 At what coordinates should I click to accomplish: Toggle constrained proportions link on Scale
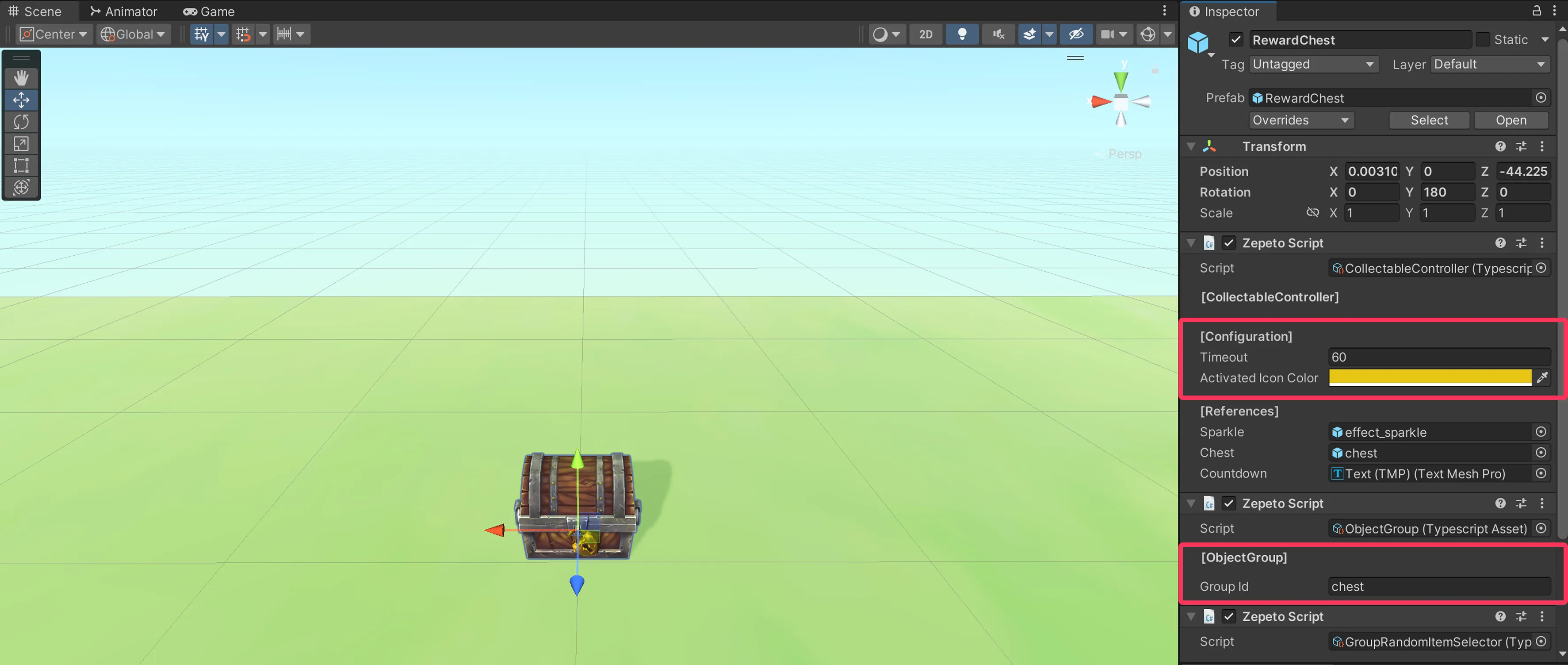tap(1313, 212)
